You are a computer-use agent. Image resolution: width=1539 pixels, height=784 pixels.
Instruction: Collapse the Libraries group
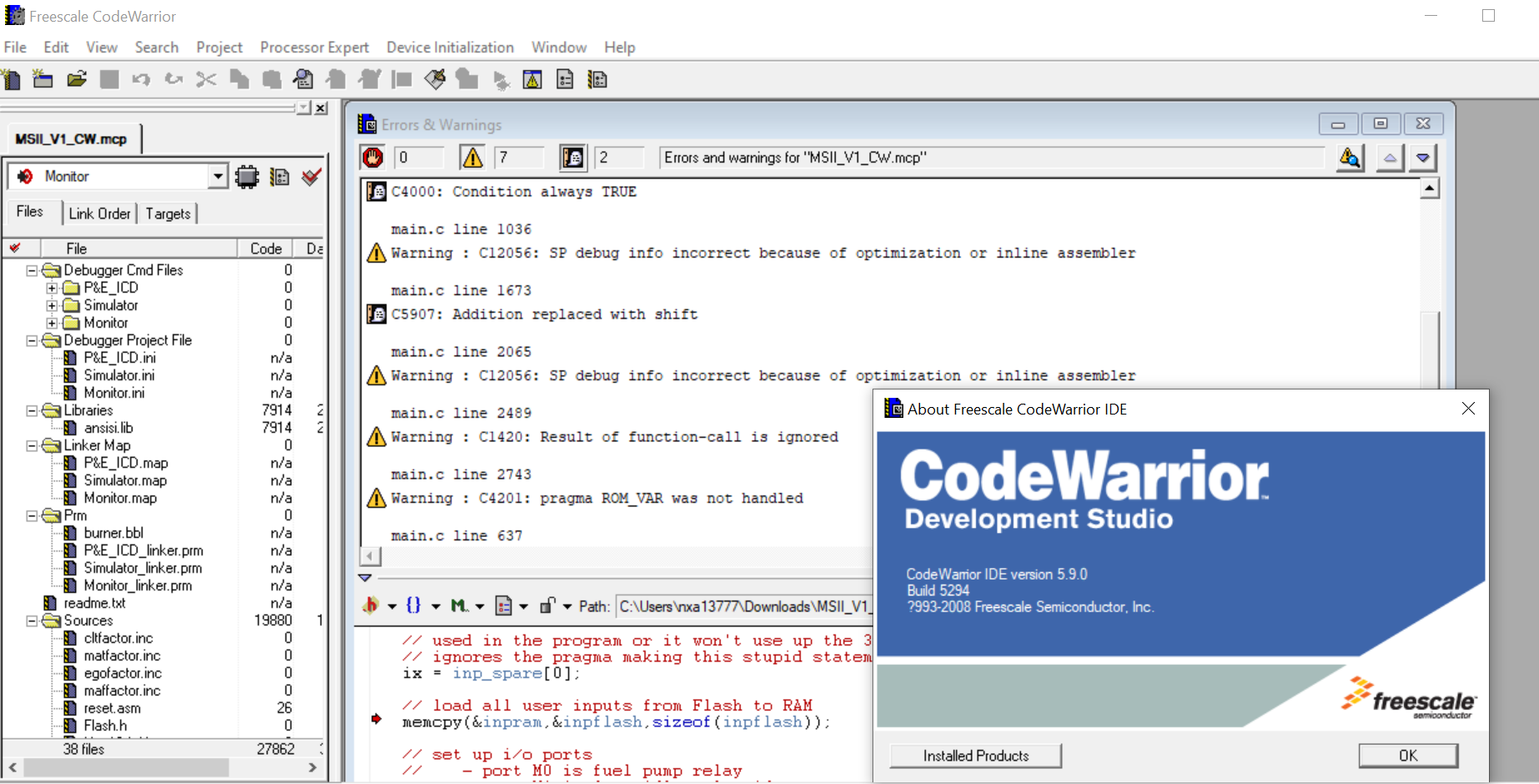32,410
